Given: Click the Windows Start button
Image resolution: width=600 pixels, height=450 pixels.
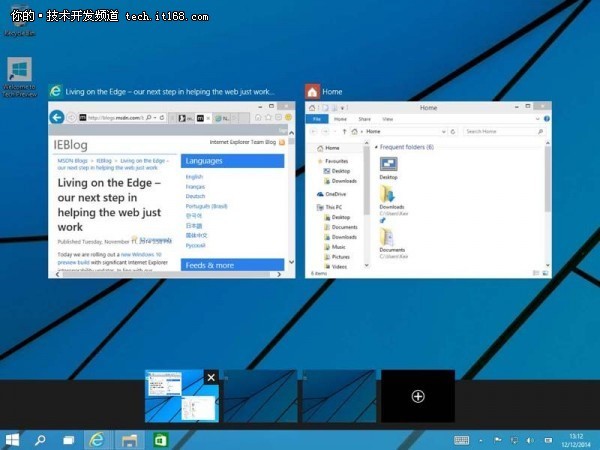Looking at the screenshot, I should (14, 439).
